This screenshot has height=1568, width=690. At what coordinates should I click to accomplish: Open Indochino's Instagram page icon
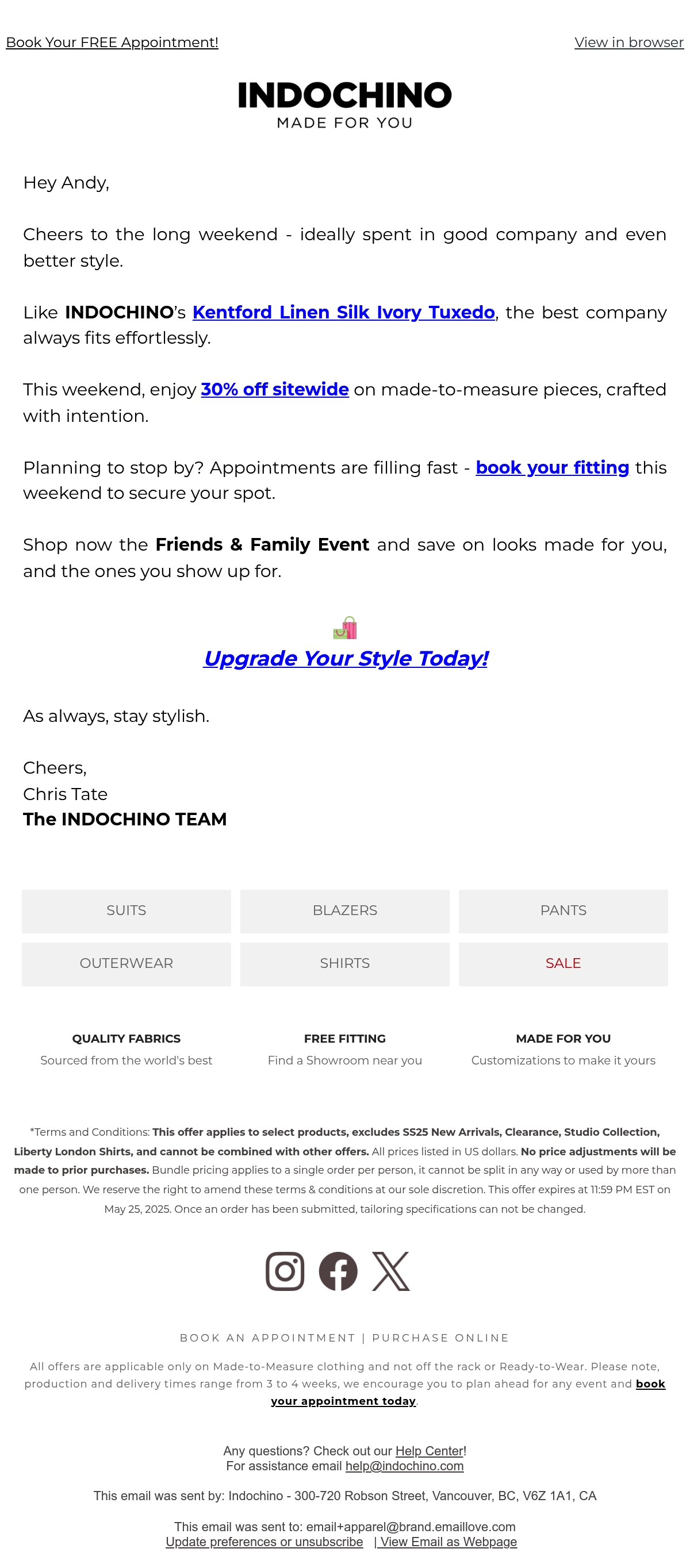click(x=285, y=1270)
